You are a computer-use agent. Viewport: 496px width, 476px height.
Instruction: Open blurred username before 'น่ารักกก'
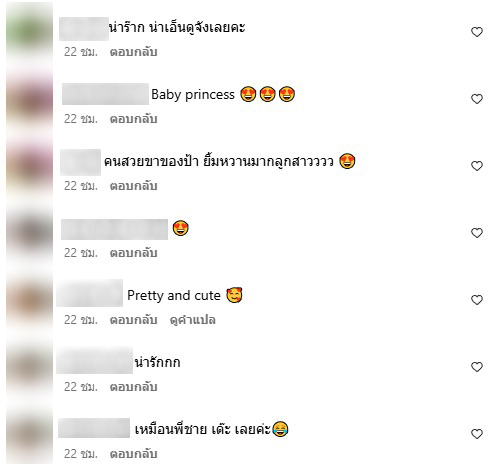pyautogui.click(x=95, y=360)
